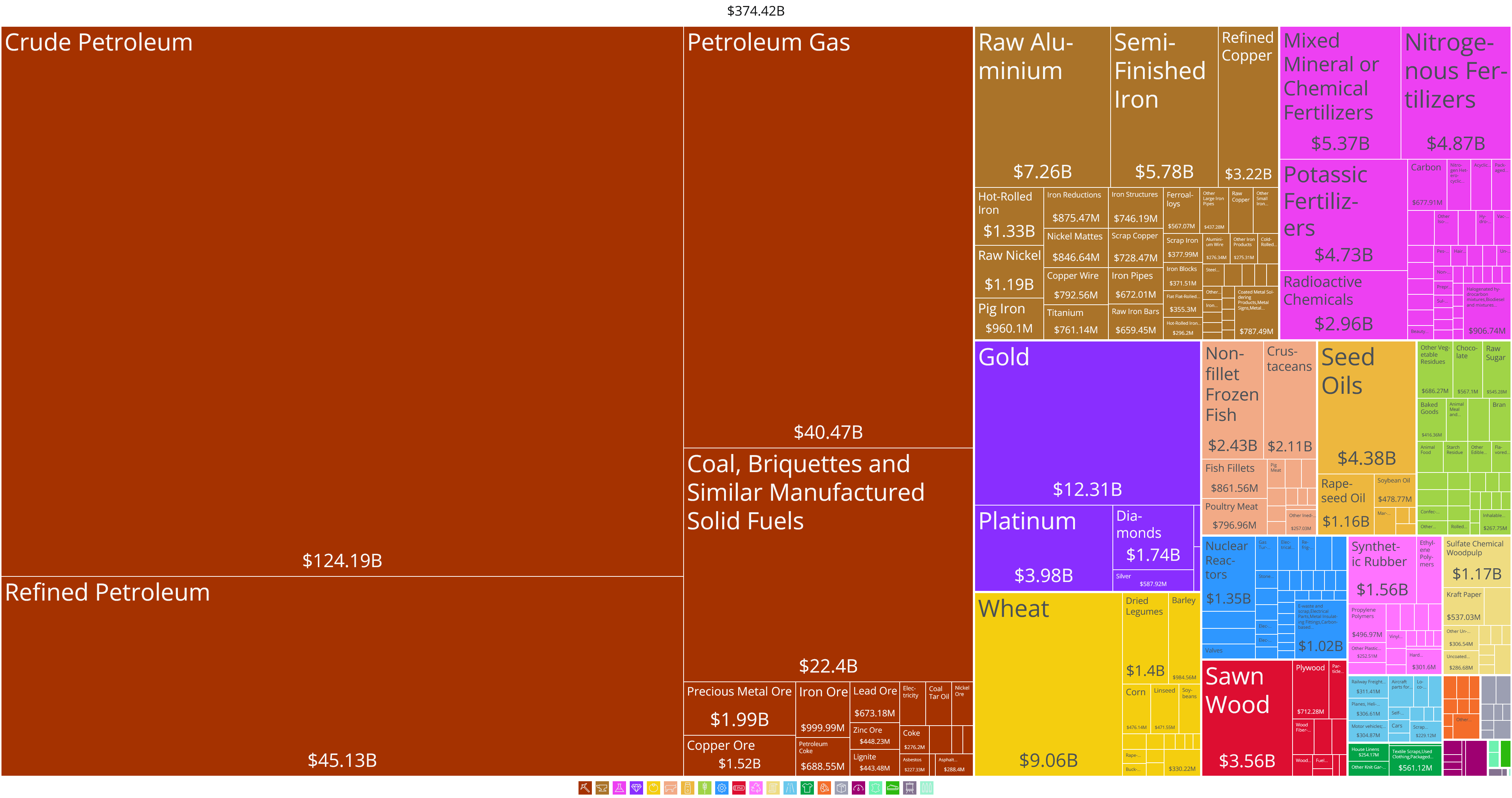Screen dimensions: 1512x798
Task: Click the wheat foodstuffs legend icon
Action: click(705, 788)
